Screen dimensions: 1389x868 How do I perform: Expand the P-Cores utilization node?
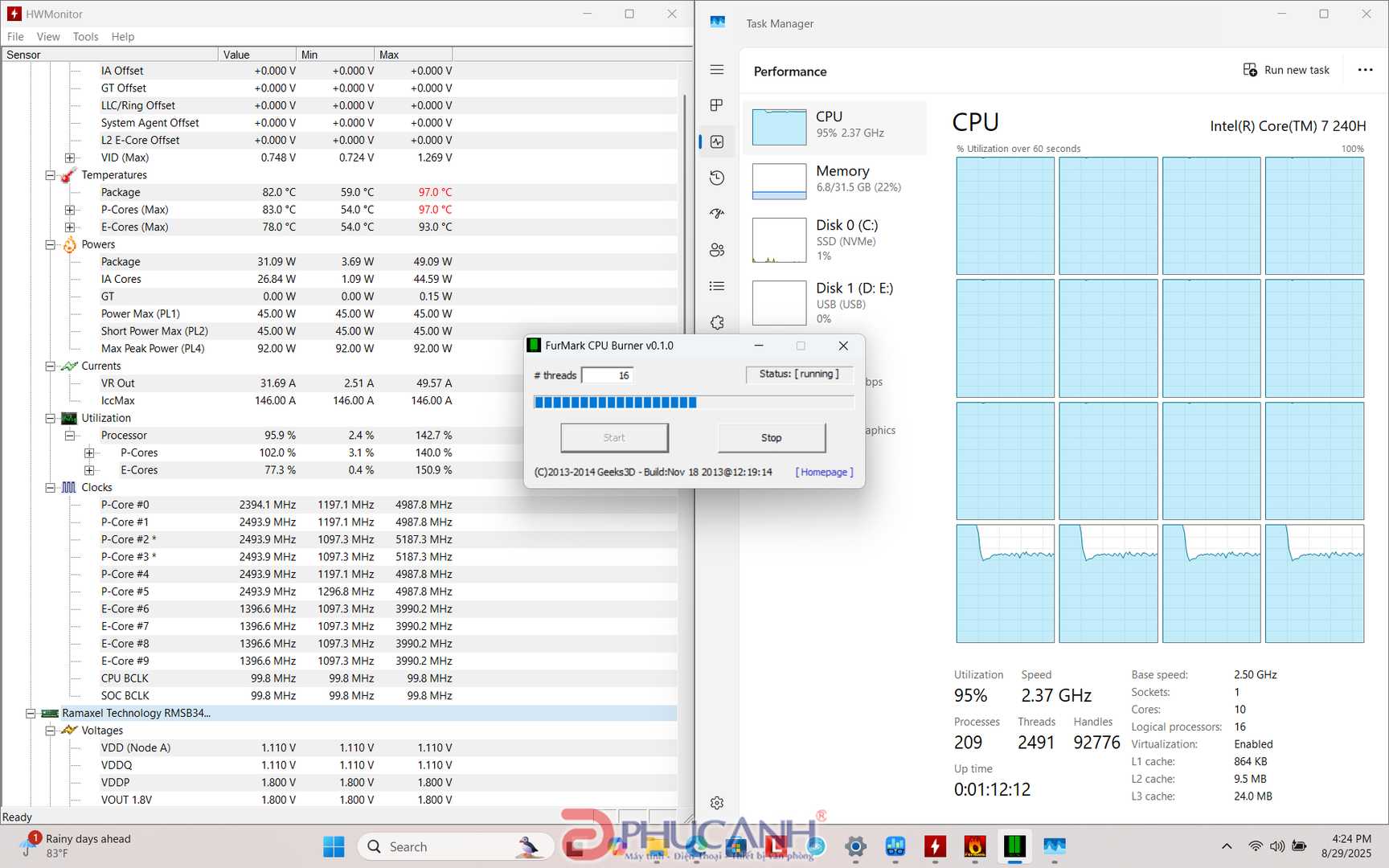(89, 452)
